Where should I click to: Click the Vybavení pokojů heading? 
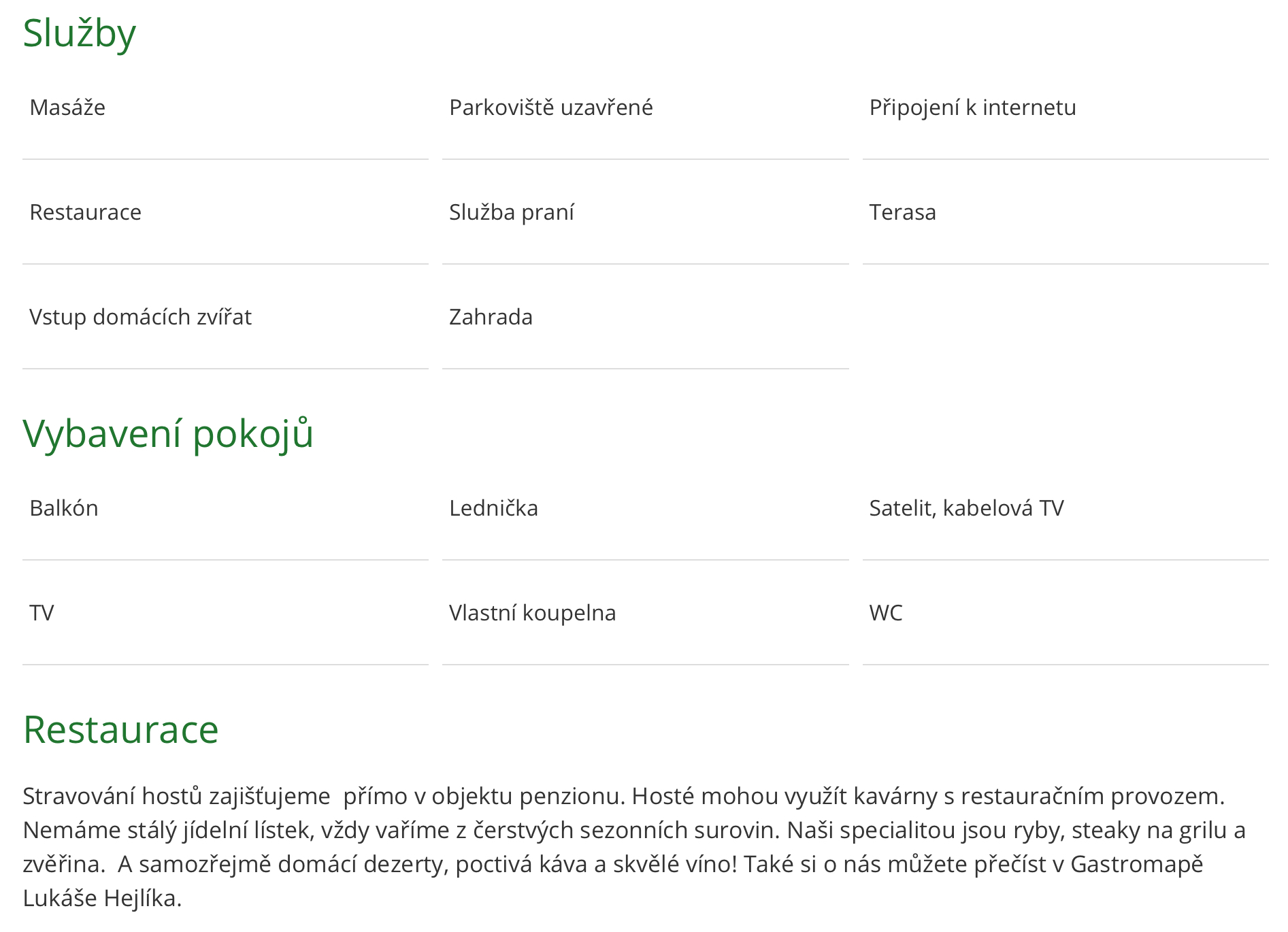pos(168,433)
